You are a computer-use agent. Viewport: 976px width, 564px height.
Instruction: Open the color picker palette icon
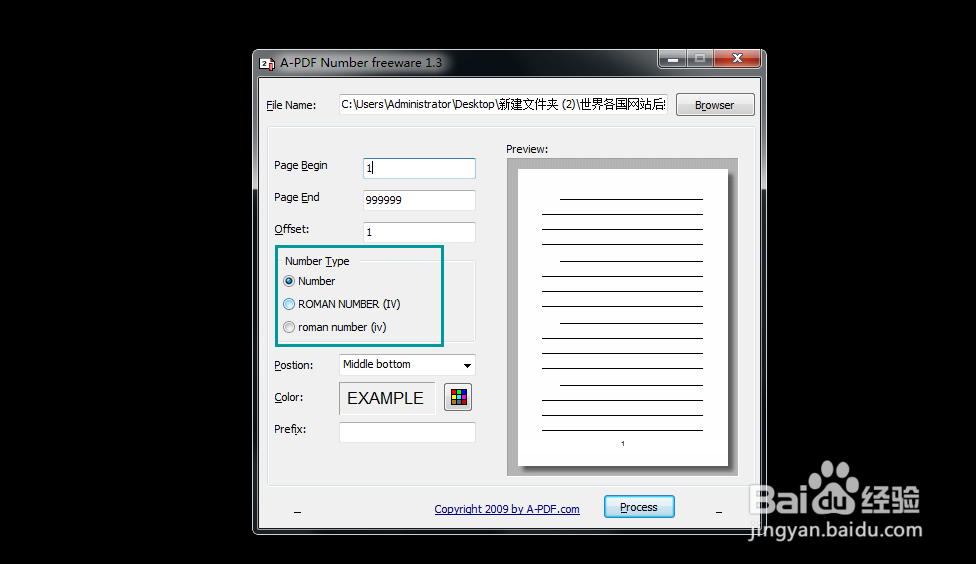click(458, 397)
